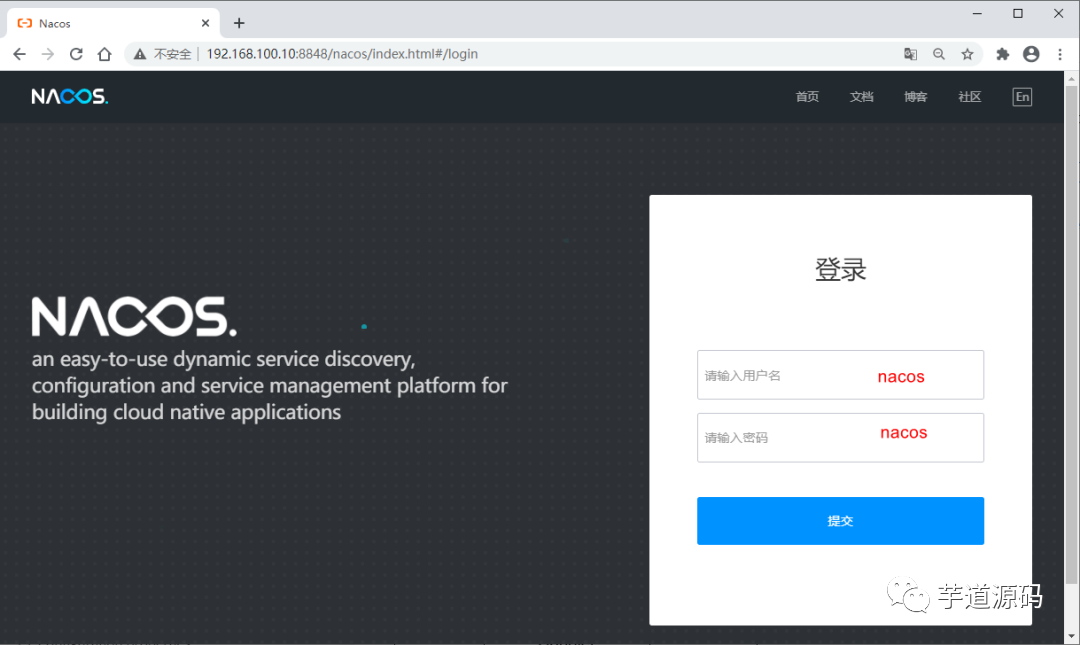
Task: Click the not-secure warning triangle icon
Action: click(x=140, y=54)
